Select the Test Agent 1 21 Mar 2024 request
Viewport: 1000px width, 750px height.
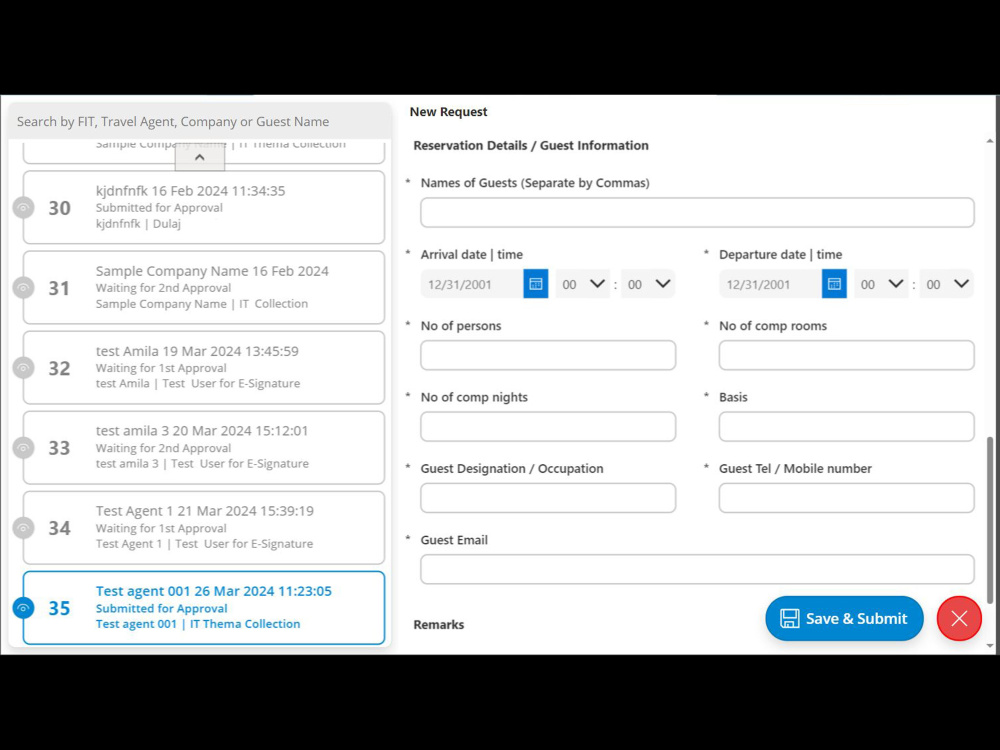(x=204, y=528)
